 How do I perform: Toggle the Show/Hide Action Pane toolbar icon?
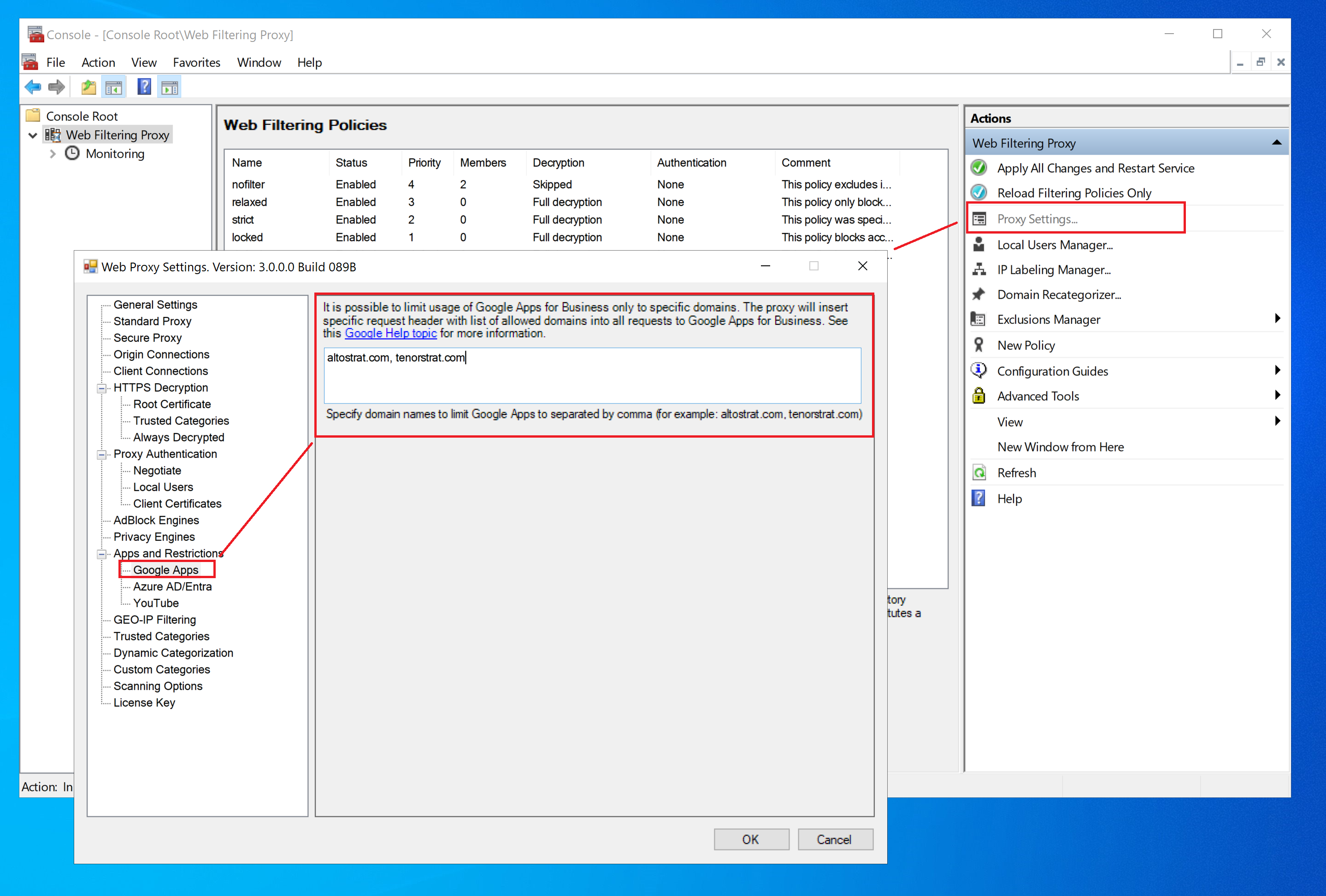(170, 87)
